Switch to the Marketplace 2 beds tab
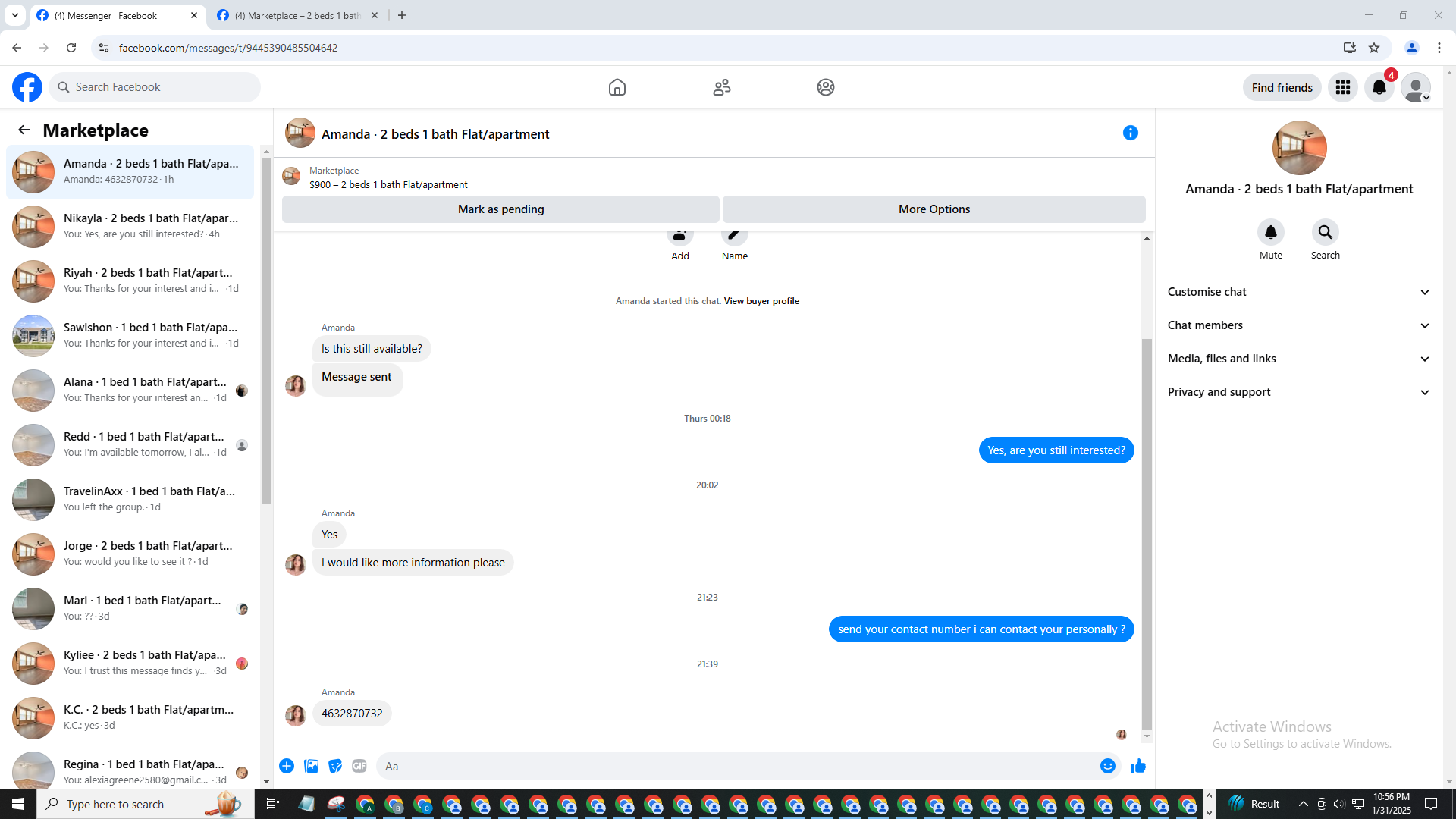 (297, 15)
